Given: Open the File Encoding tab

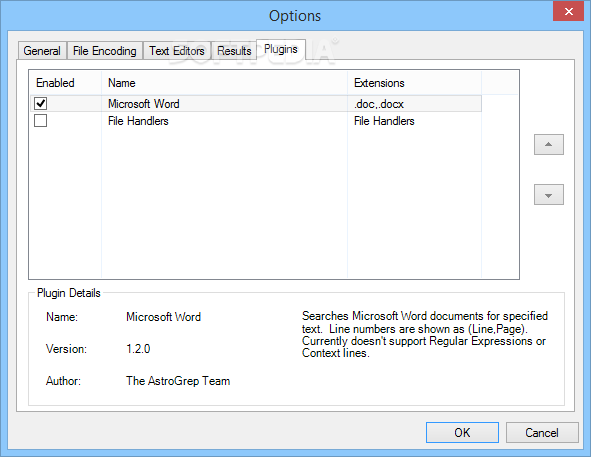Looking at the screenshot, I should (105, 51).
